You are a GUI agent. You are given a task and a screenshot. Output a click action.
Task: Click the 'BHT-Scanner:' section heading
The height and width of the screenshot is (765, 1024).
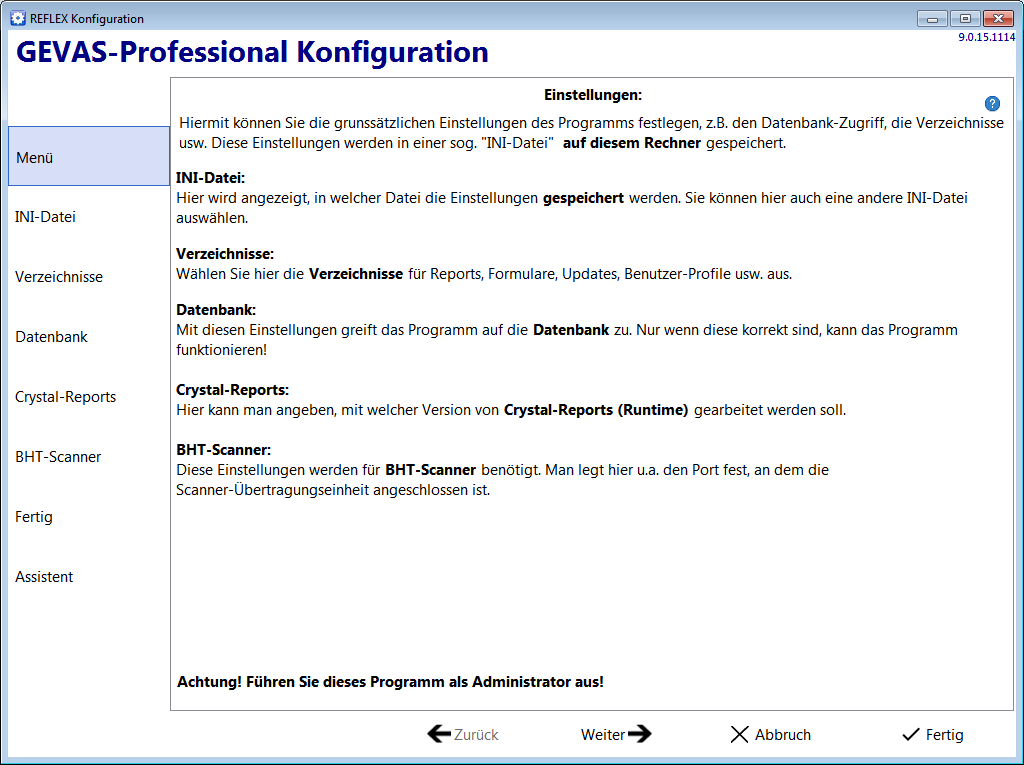tap(223, 450)
